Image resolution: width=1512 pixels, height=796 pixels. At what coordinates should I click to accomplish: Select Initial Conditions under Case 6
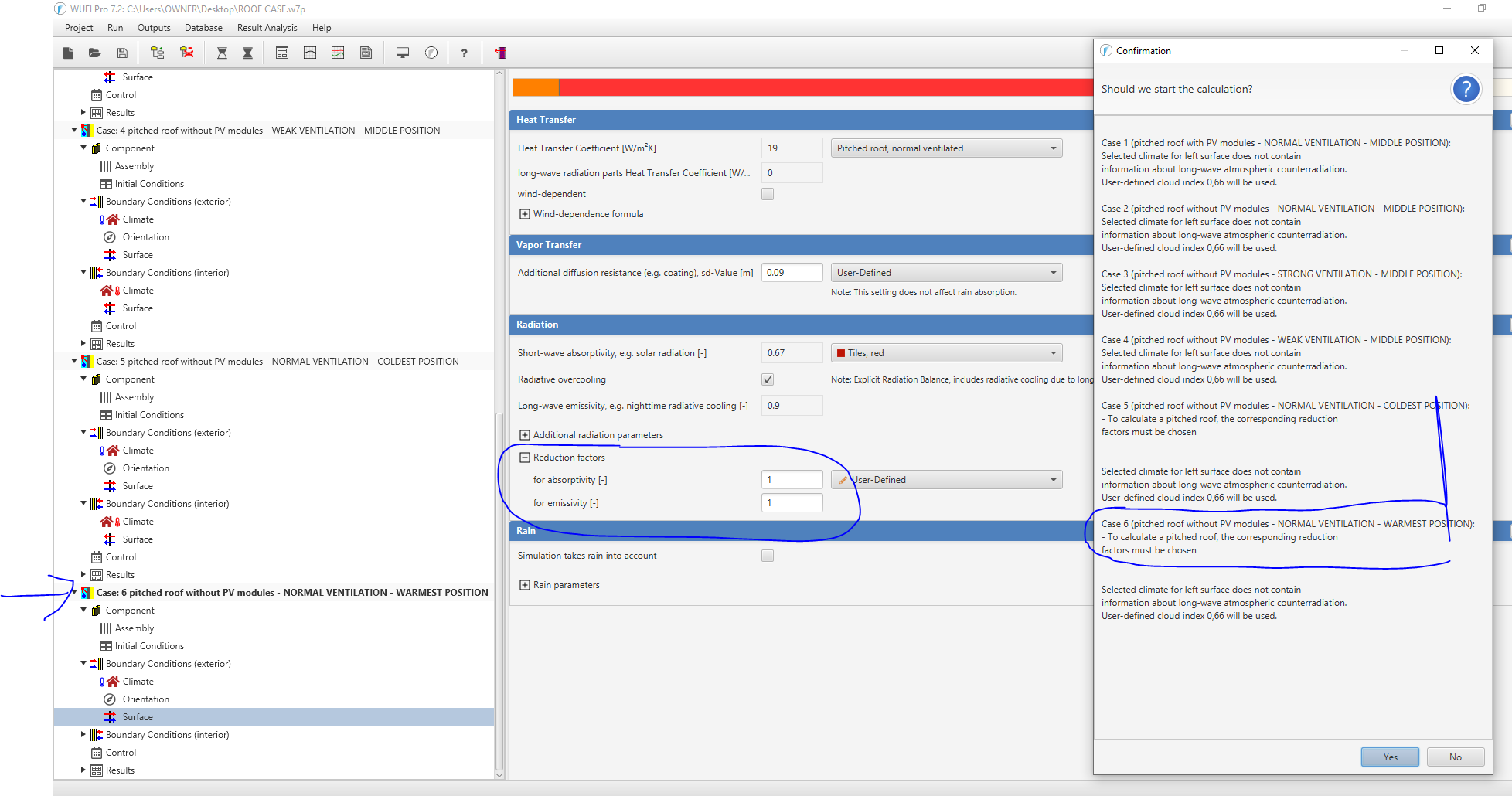(149, 646)
